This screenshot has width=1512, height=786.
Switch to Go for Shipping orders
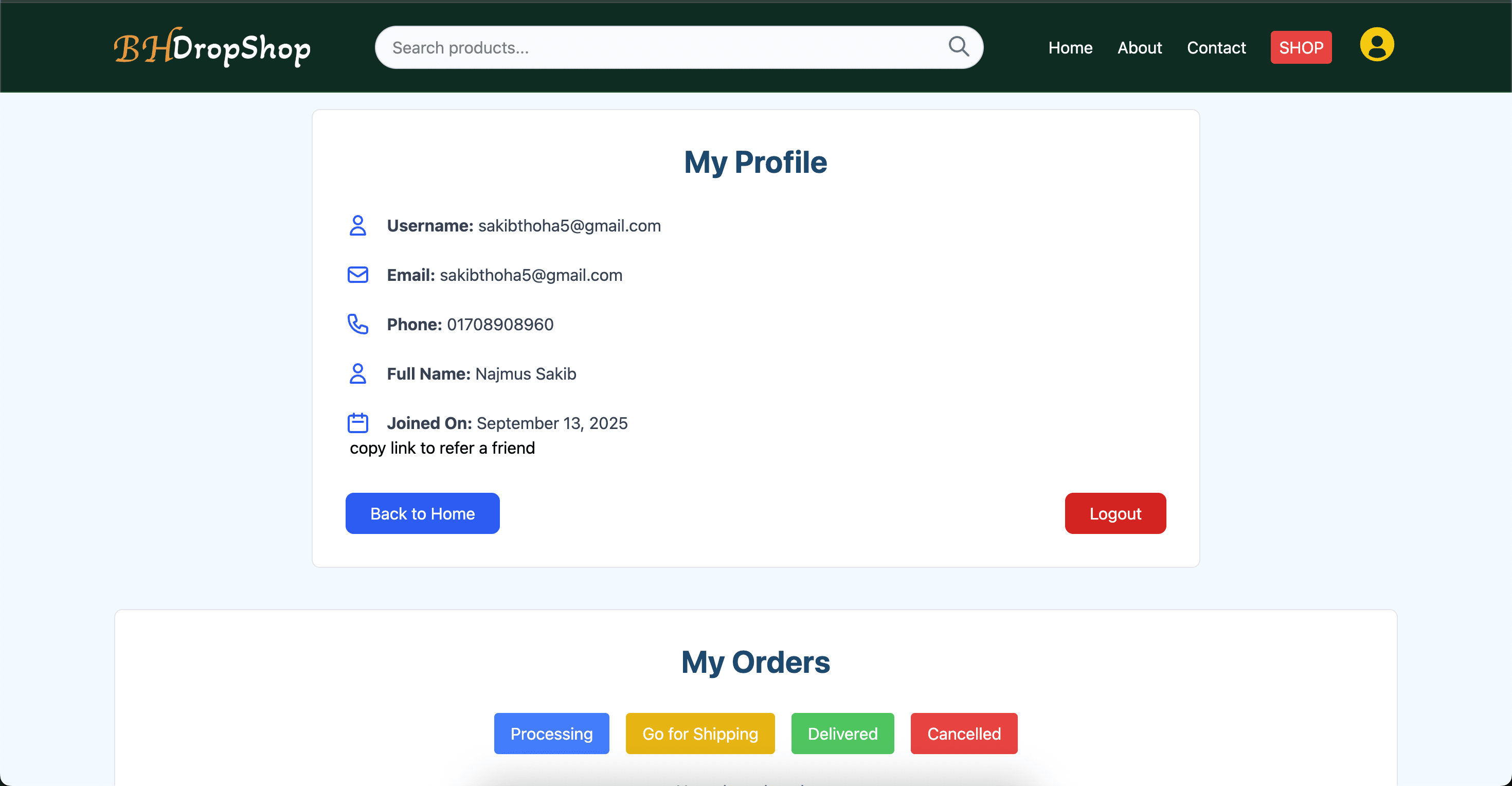point(699,733)
